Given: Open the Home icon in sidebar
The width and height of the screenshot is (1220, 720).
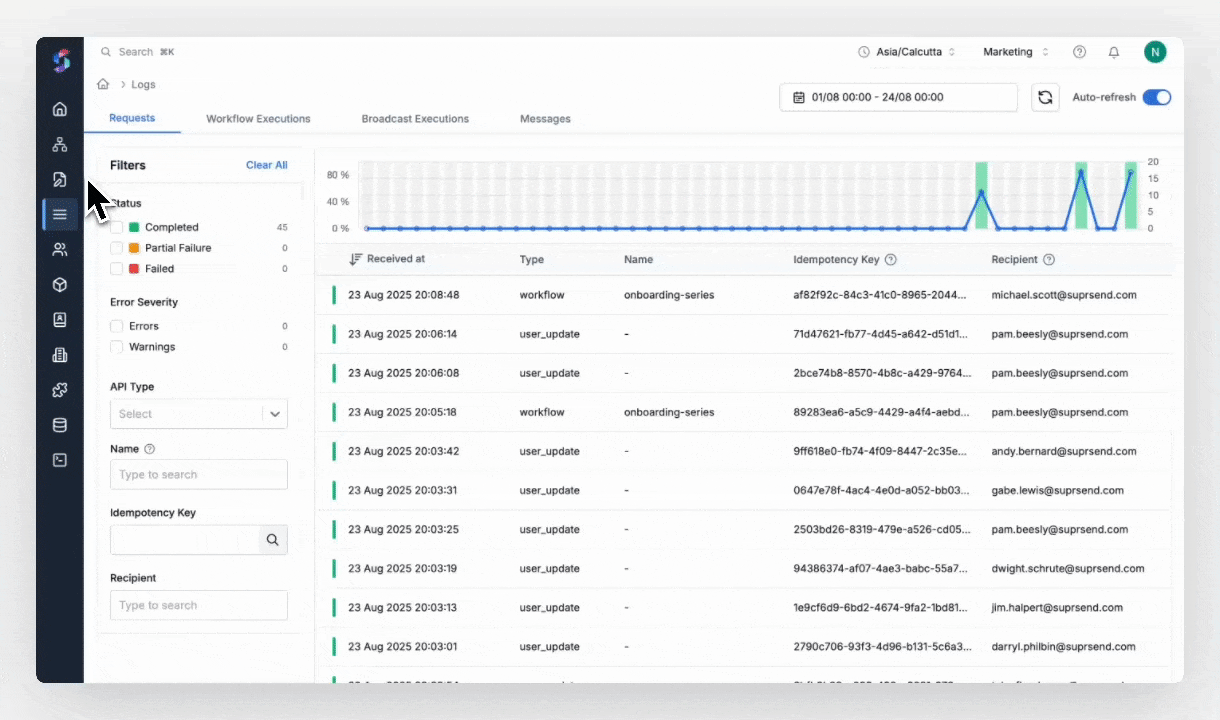Looking at the screenshot, I should pos(60,109).
